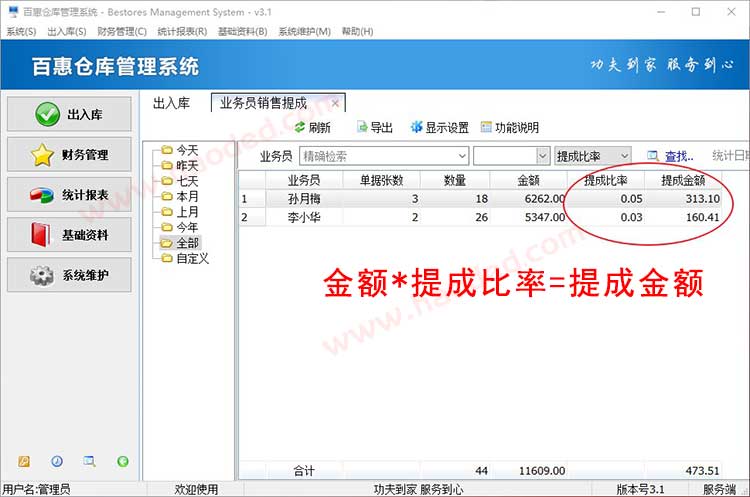Click the 基础资料 sidebar button label
750x497 pixels.
[85, 235]
